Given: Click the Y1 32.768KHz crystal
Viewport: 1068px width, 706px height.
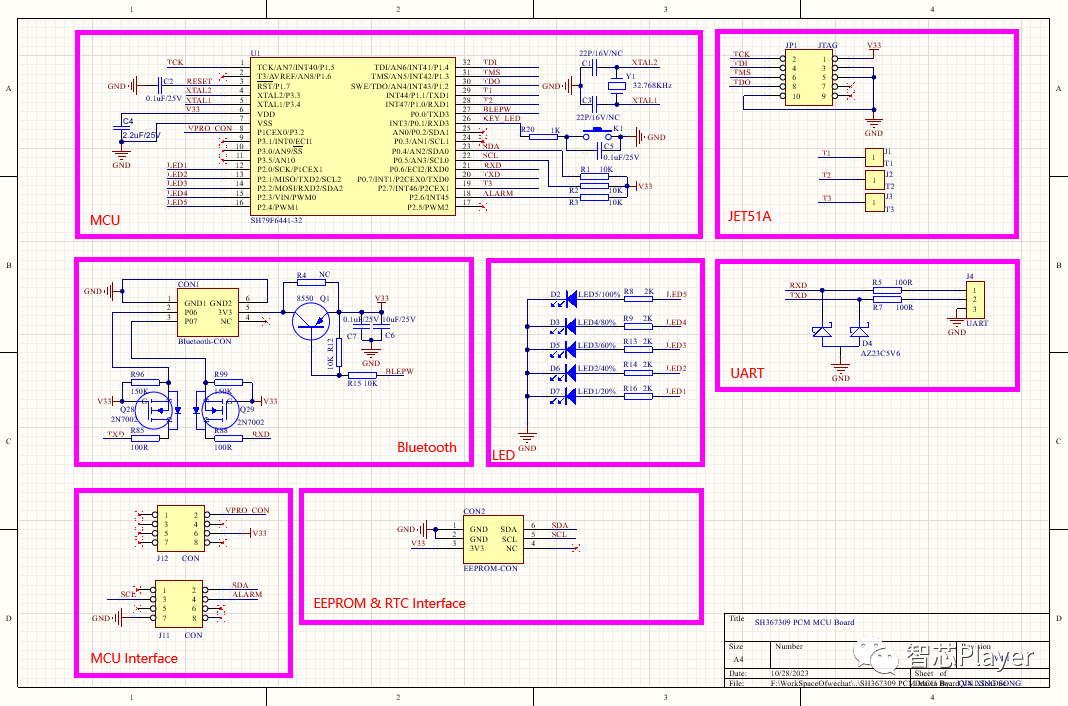Looking at the screenshot, I should coord(616,86).
